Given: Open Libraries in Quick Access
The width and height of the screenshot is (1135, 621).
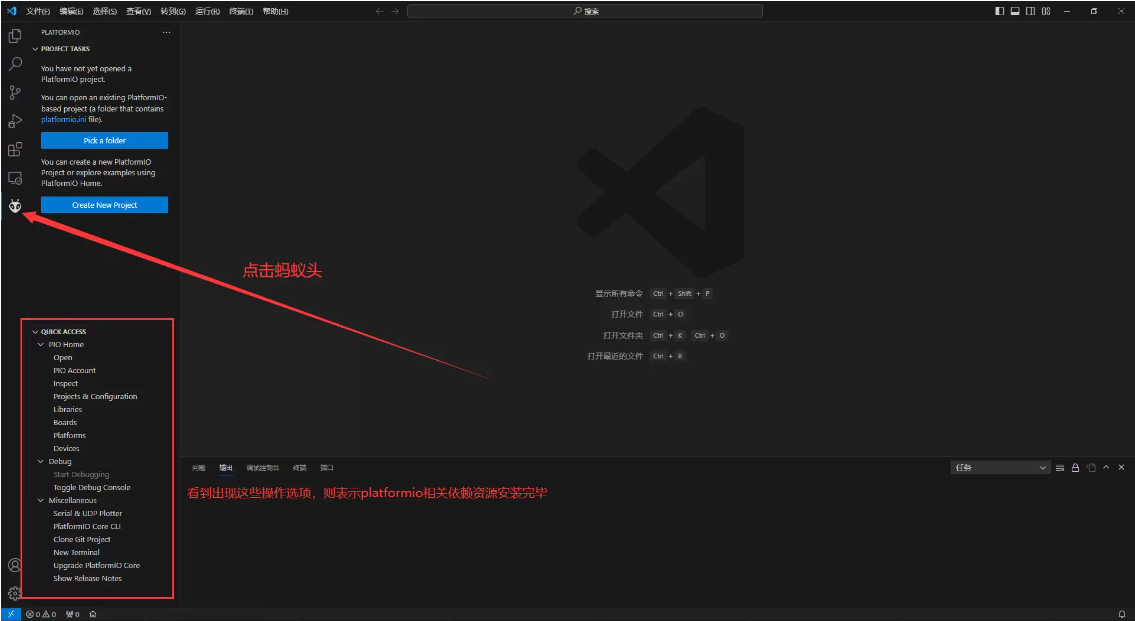Looking at the screenshot, I should [x=67, y=410].
